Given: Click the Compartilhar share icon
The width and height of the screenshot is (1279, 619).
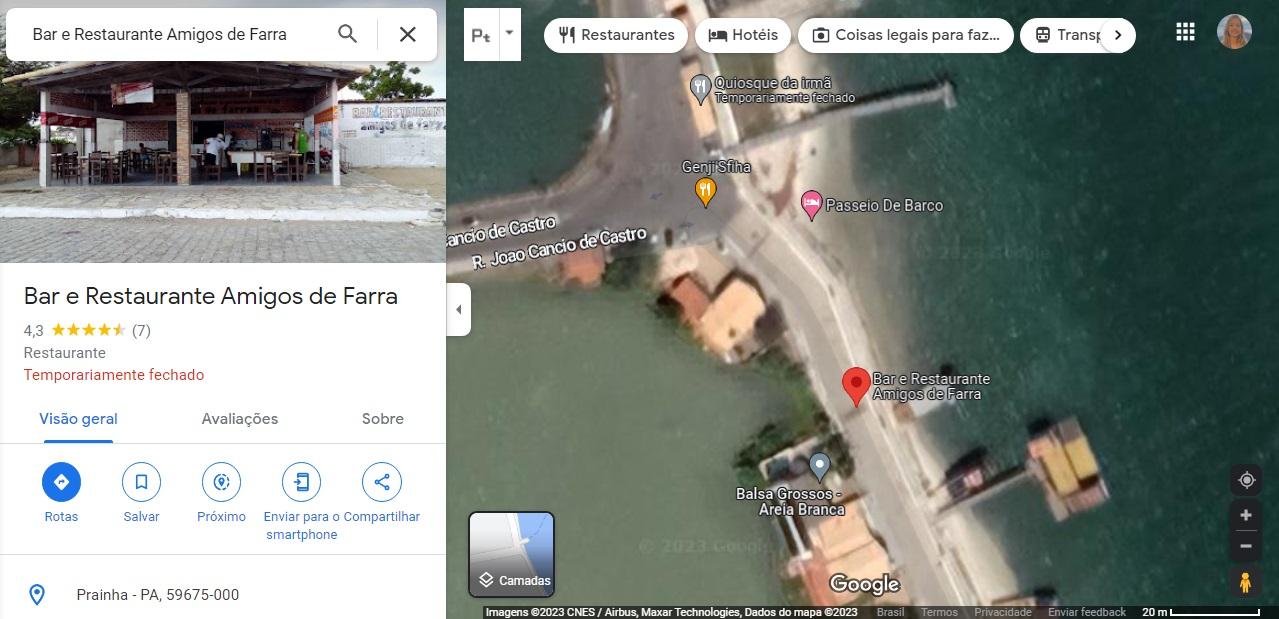Looking at the screenshot, I should pos(382,482).
